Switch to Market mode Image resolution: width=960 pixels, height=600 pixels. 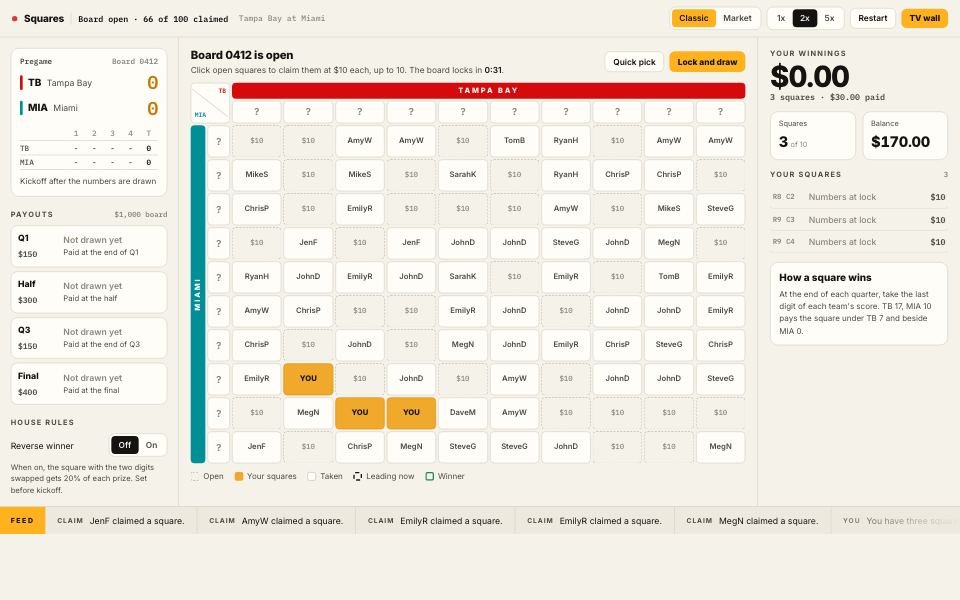click(x=737, y=18)
